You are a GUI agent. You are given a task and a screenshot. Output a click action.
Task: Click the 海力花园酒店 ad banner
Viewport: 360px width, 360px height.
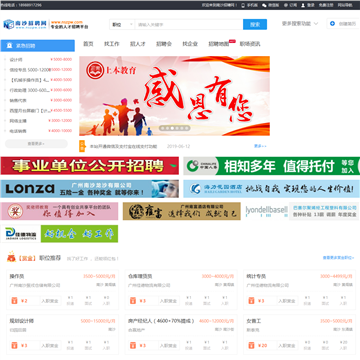coord(271,189)
